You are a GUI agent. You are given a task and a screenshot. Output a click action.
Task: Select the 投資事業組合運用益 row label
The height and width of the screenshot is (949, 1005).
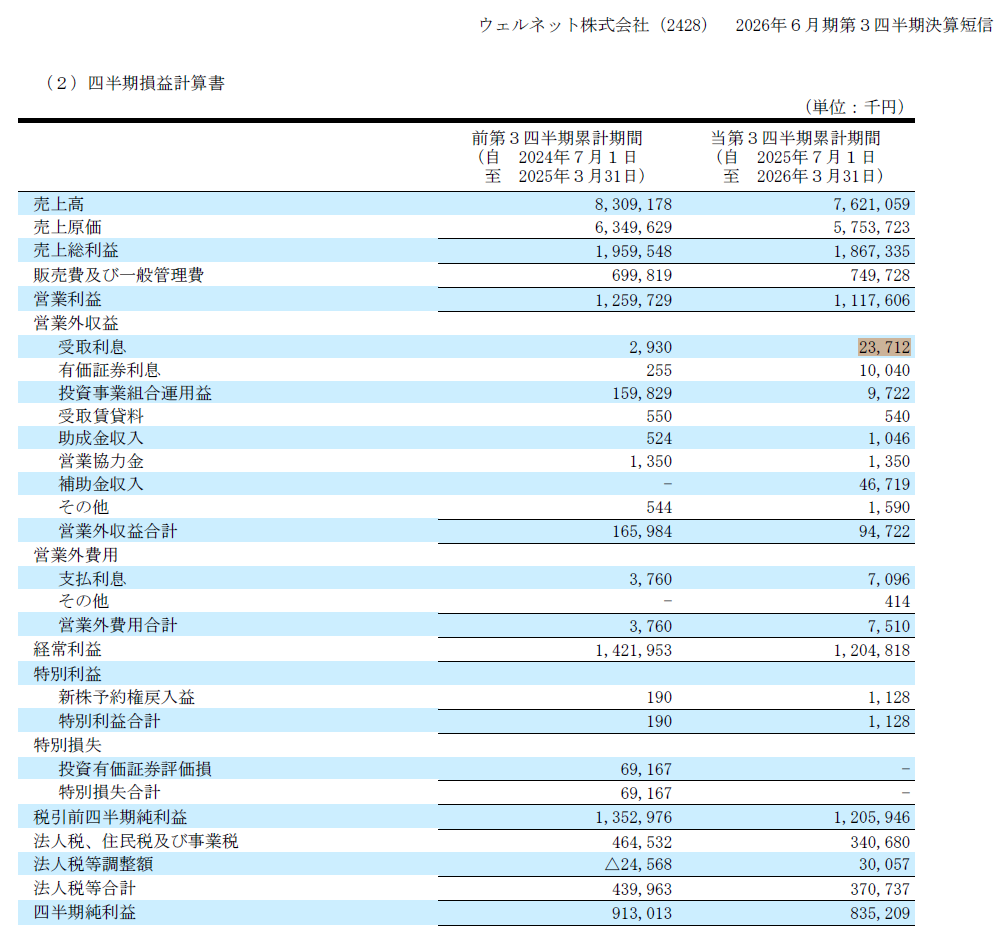pos(135,393)
